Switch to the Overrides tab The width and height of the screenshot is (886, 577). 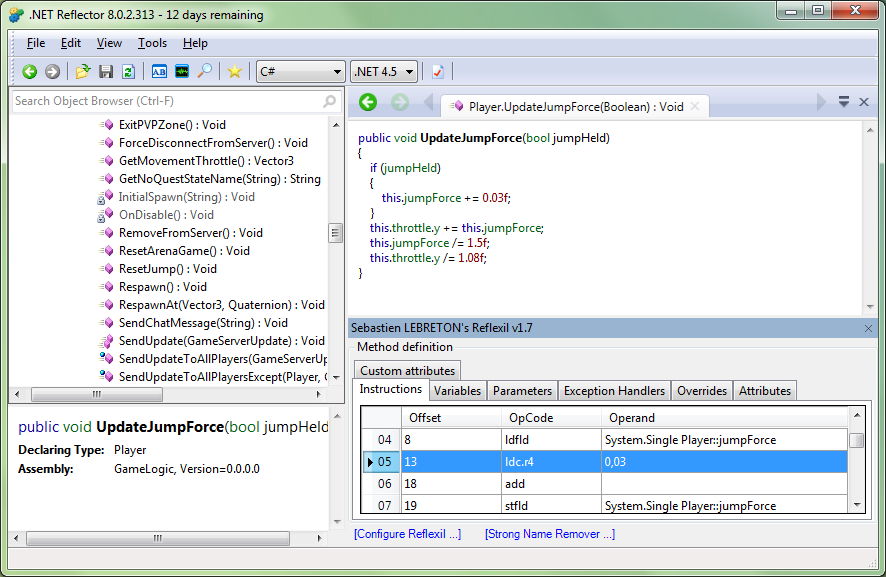(x=702, y=391)
